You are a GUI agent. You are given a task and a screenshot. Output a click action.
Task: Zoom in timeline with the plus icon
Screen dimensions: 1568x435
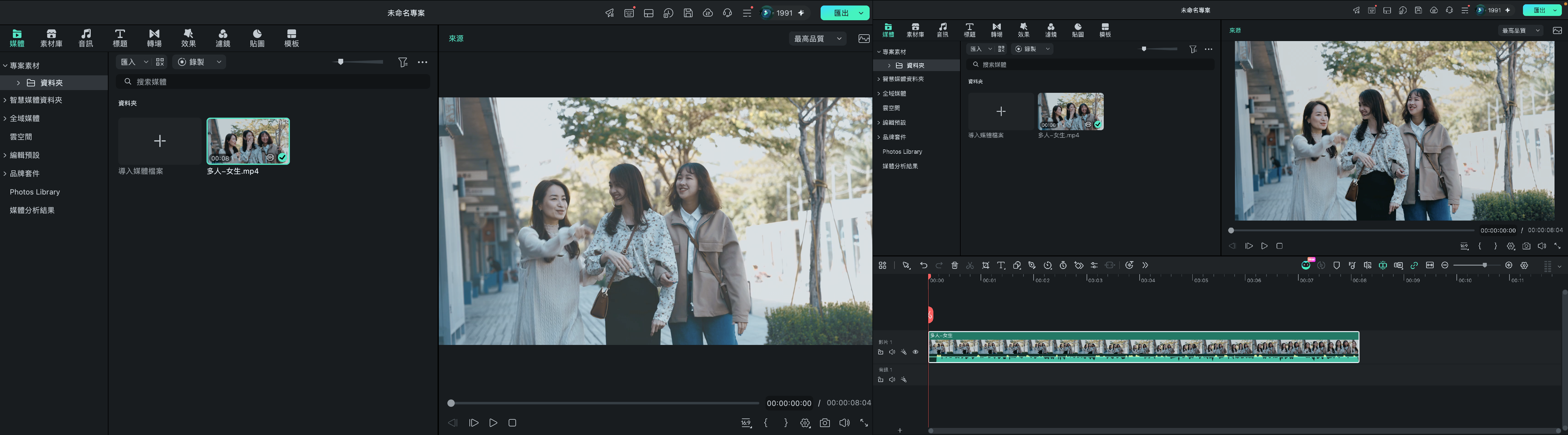(x=1508, y=265)
